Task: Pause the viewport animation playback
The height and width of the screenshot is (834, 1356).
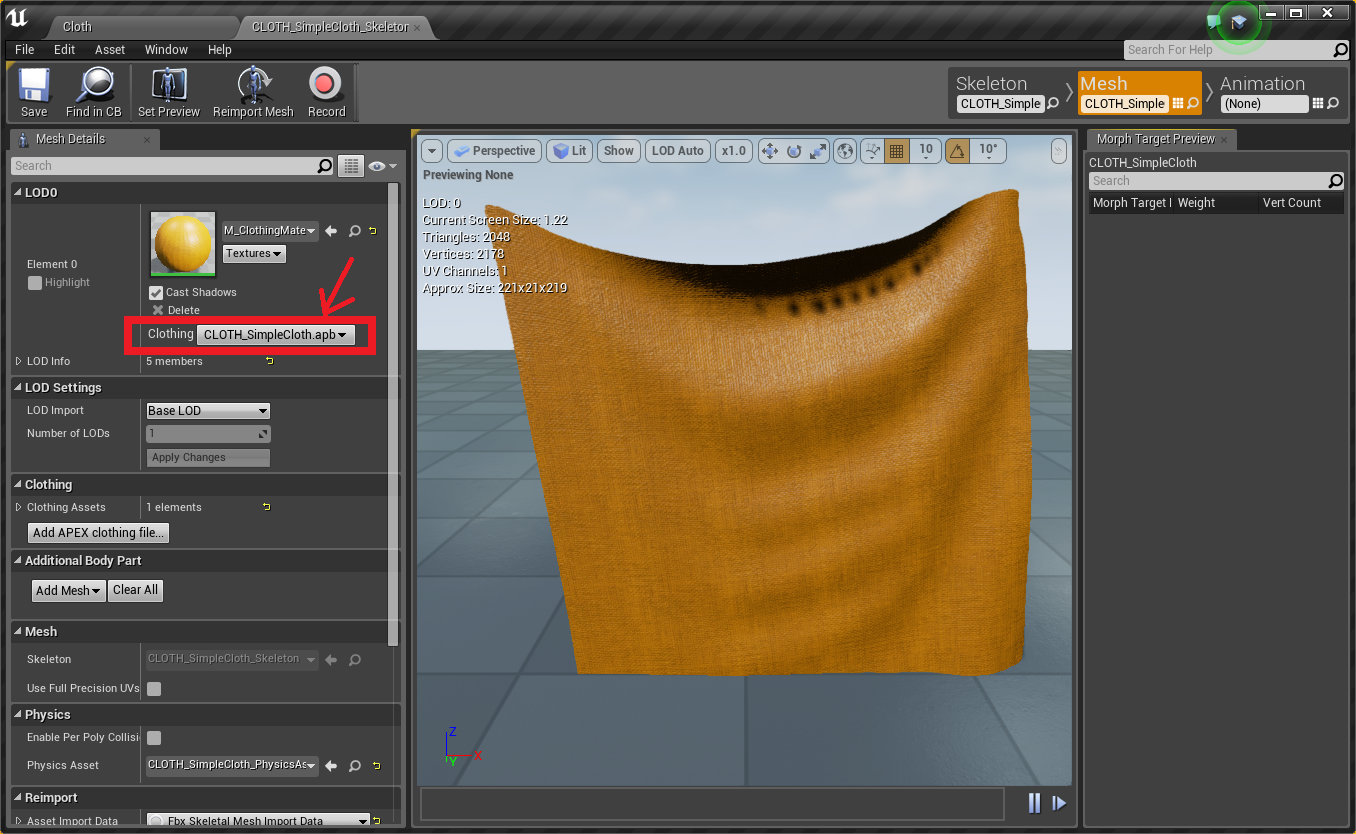Action: [1035, 803]
